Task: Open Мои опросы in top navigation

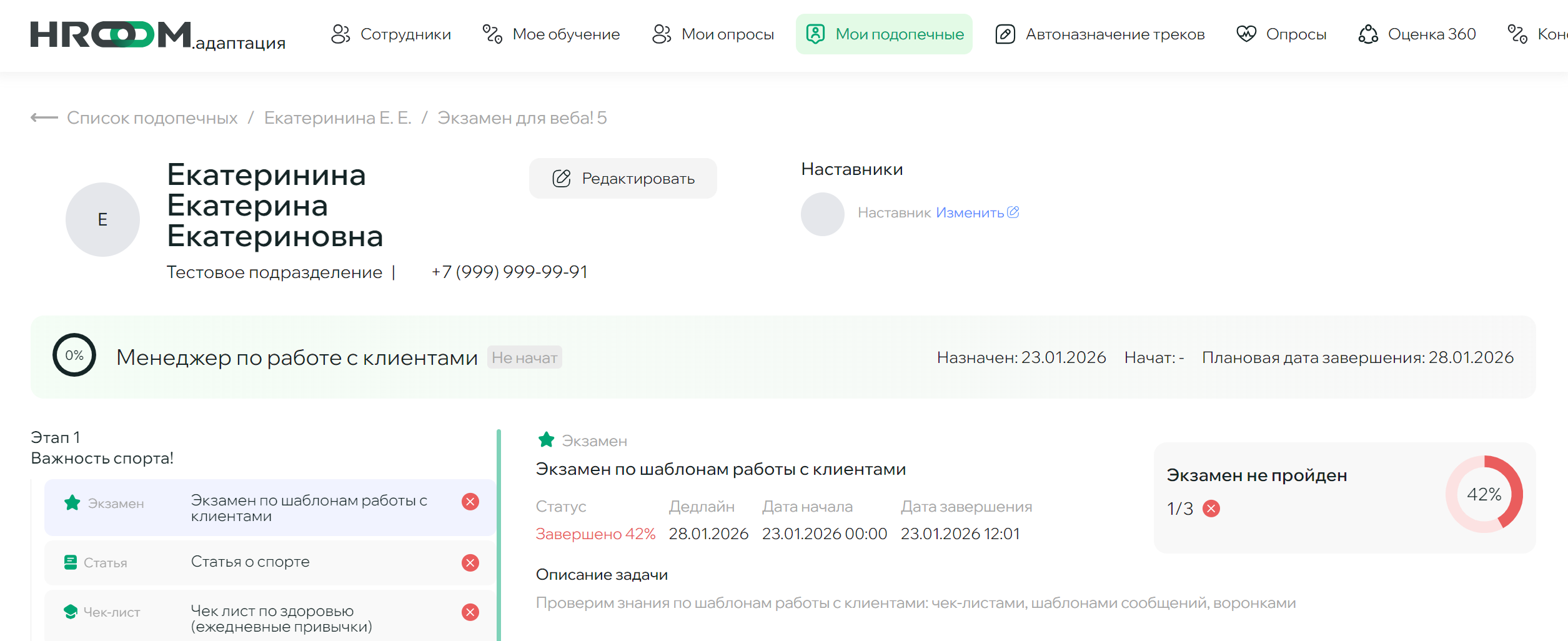Action: coord(713,34)
